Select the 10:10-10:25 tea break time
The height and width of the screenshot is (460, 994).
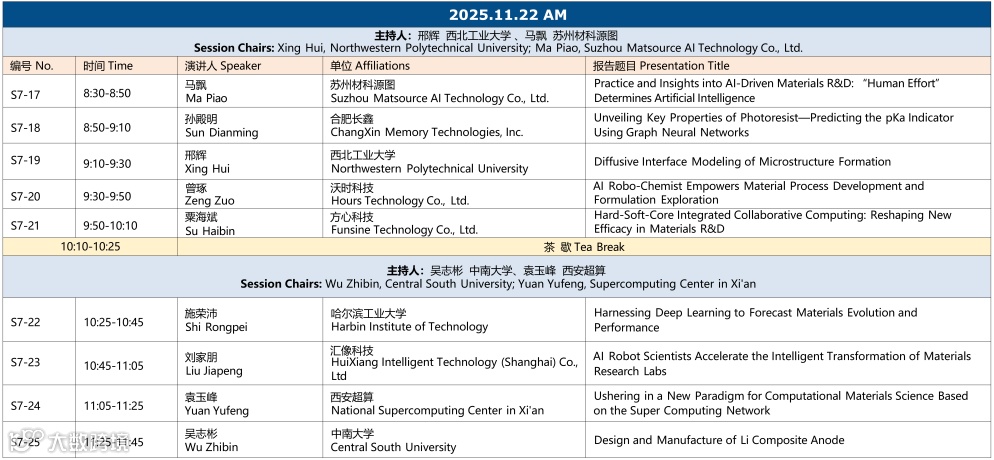click(x=90, y=246)
